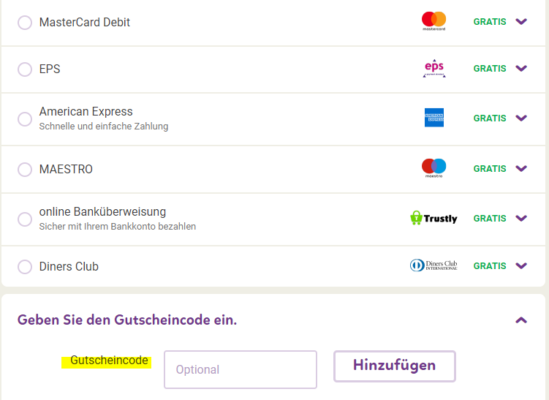
Task: Click the Trustly logo
Action: (433, 218)
